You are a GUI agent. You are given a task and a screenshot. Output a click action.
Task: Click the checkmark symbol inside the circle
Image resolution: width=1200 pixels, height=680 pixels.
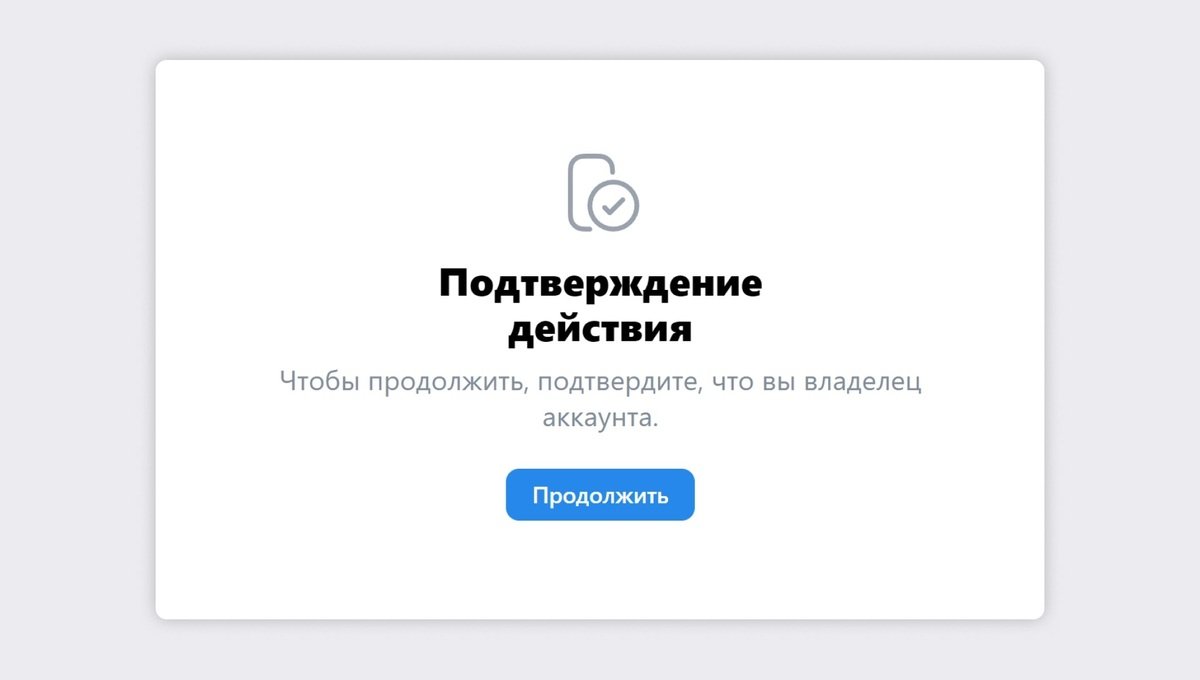[x=614, y=205]
